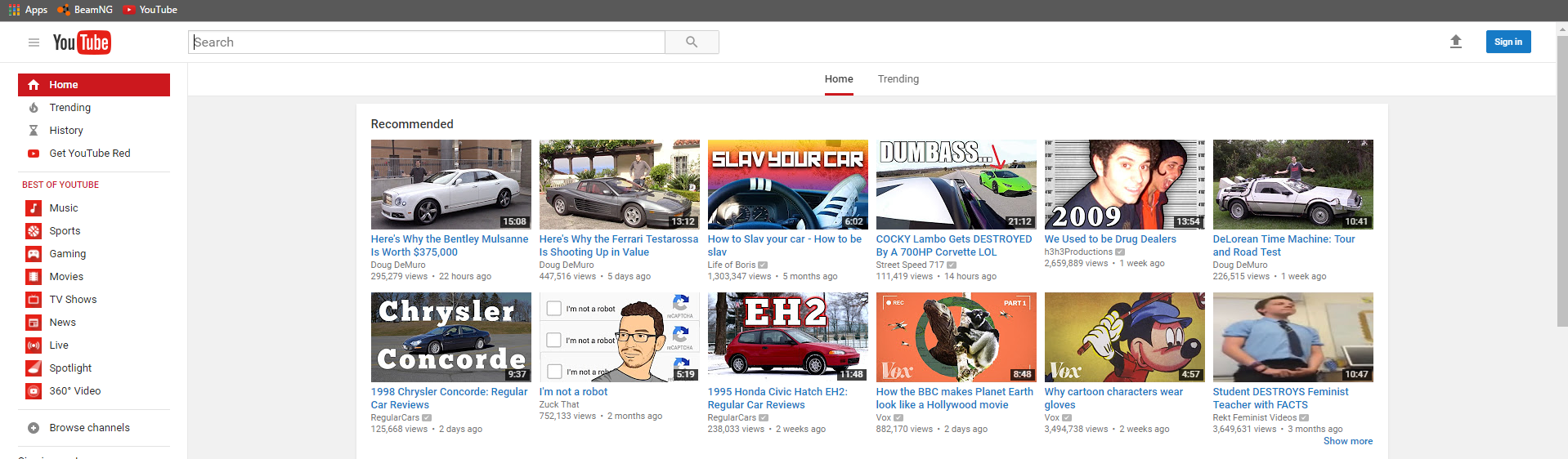Viewport: 1568px width, 459px height.
Task: Open Life of Boris channel link
Action: click(x=732, y=265)
